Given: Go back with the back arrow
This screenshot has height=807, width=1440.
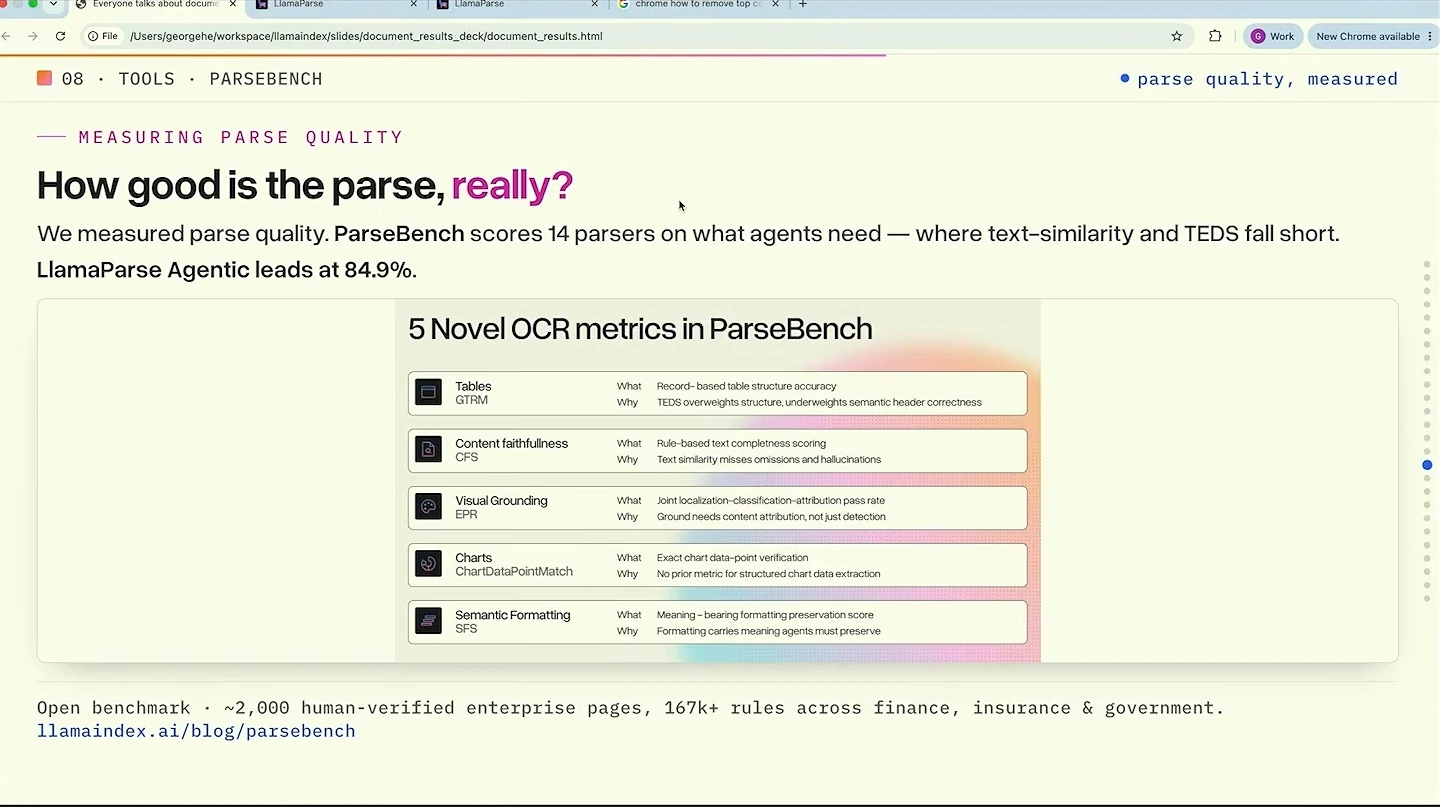Looking at the screenshot, I should (x=6, y=36).
